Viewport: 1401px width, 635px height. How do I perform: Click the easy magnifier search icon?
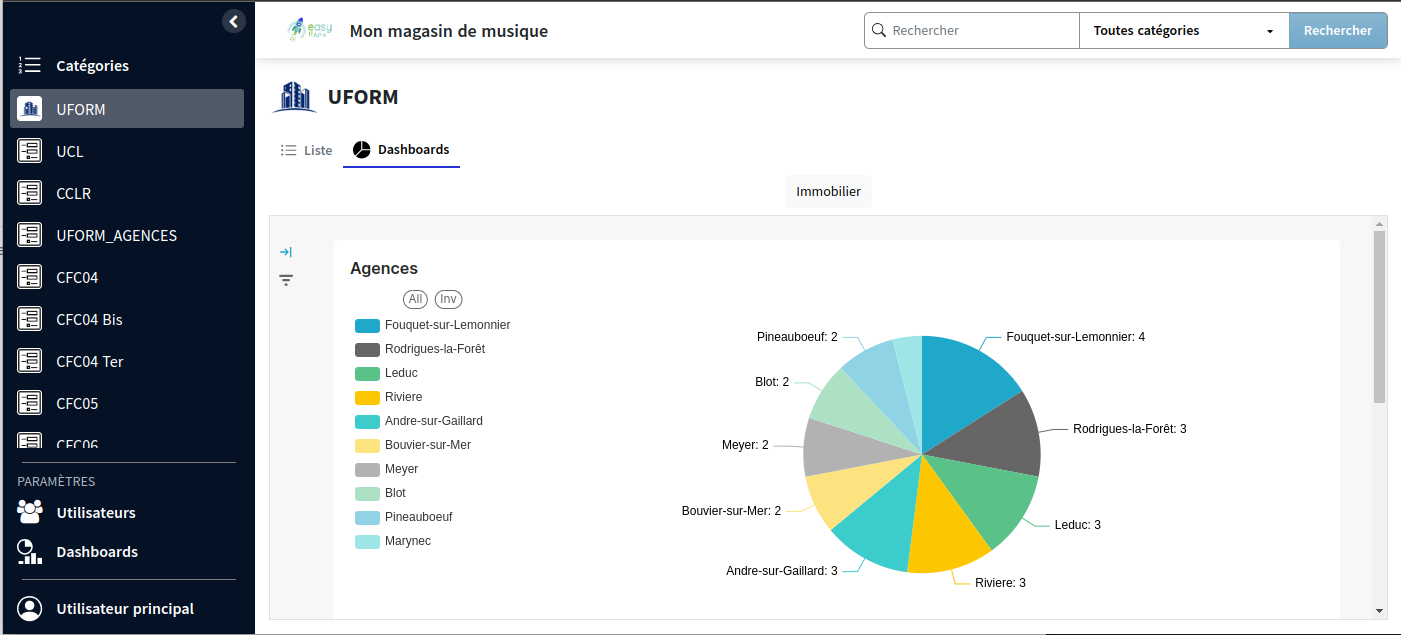[879, 30]
